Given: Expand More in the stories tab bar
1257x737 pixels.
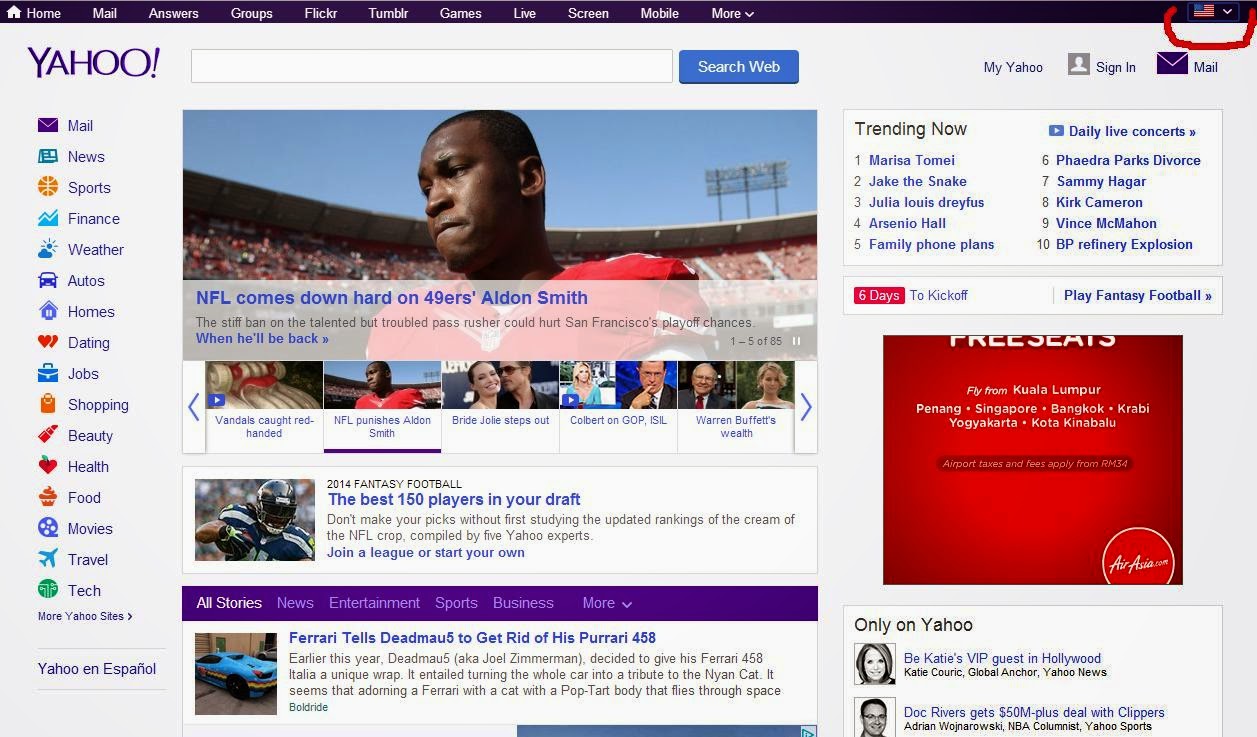Looking at the screenshot, I should click(607, 603).
